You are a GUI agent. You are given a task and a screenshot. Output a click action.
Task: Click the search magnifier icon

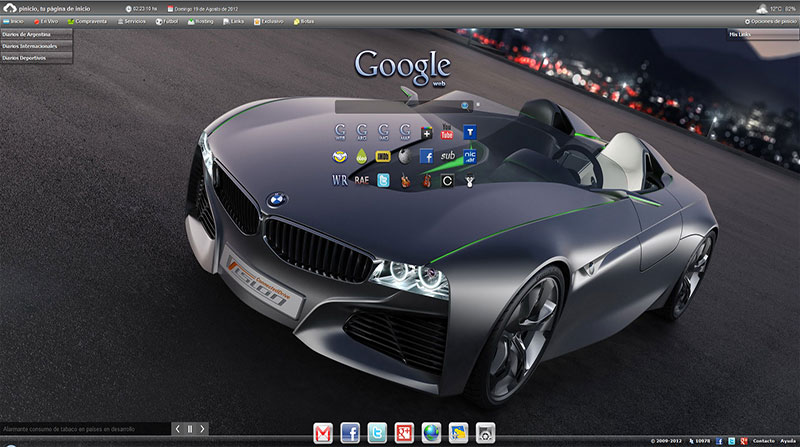[465, 105]
